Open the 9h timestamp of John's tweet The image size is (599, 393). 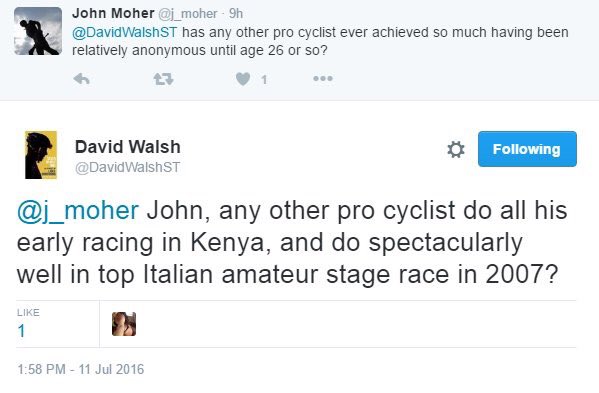pyautogui.click(x=236, y=14)
